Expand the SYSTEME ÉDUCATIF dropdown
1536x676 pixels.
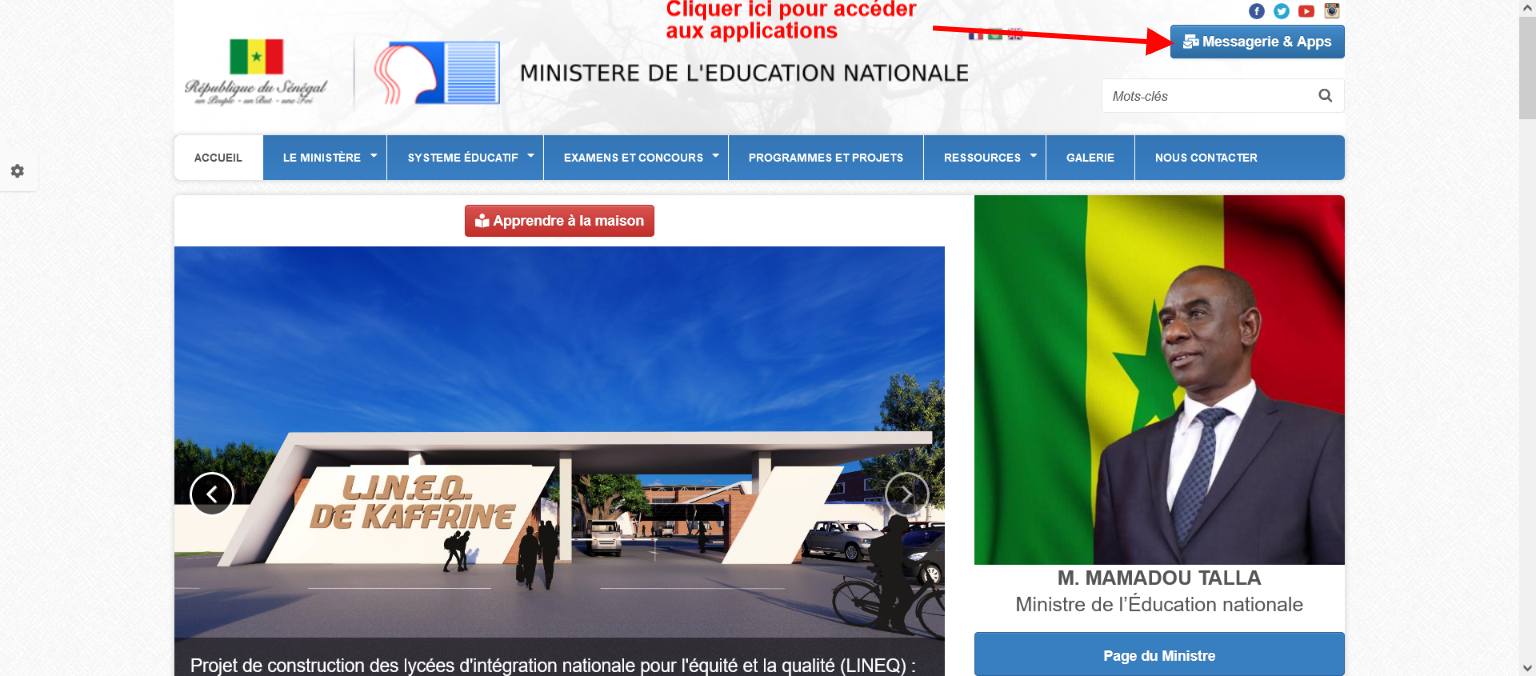tap(463, 157)
